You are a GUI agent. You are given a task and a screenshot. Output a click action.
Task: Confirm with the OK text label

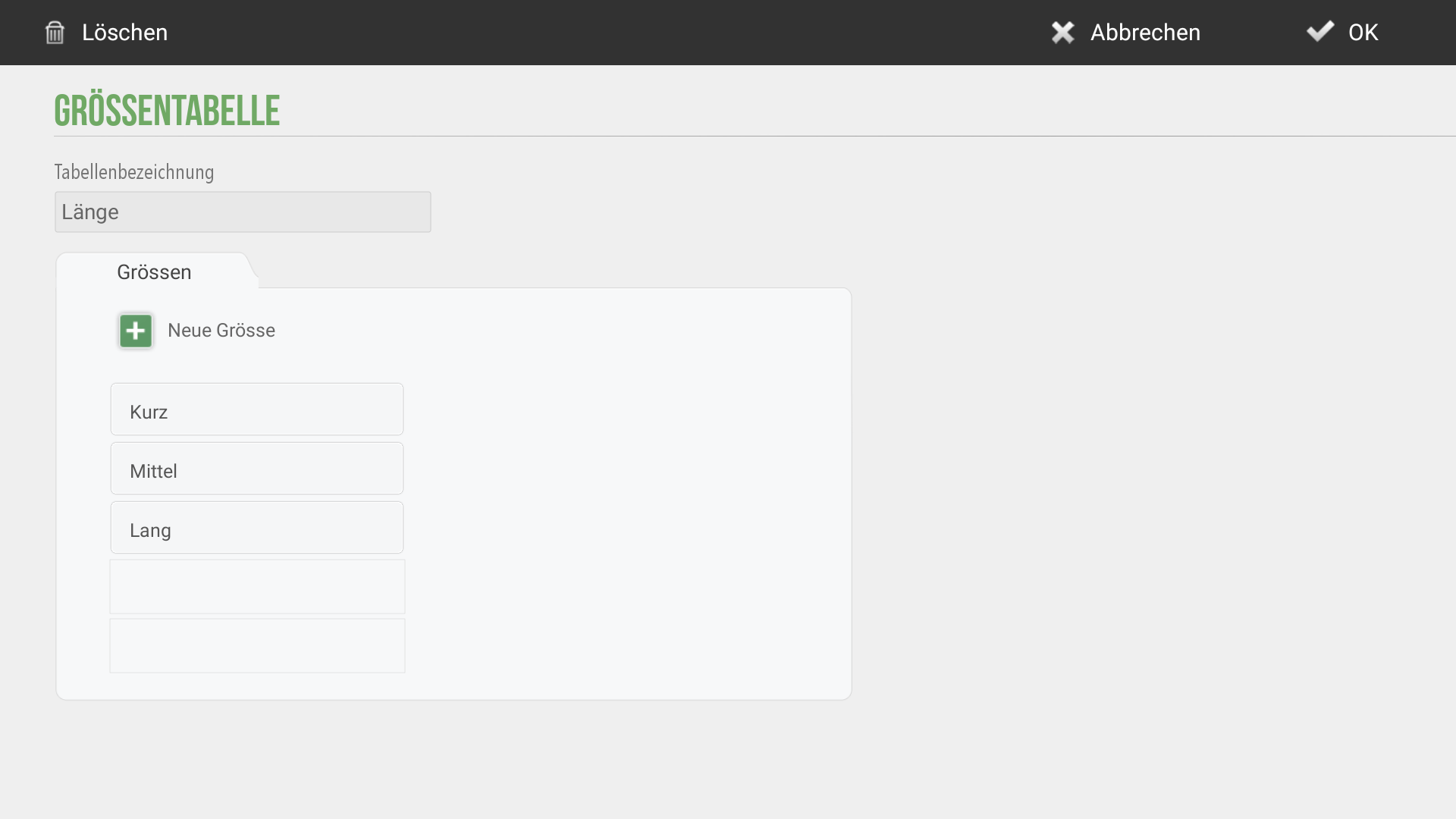click(1363, 33)
